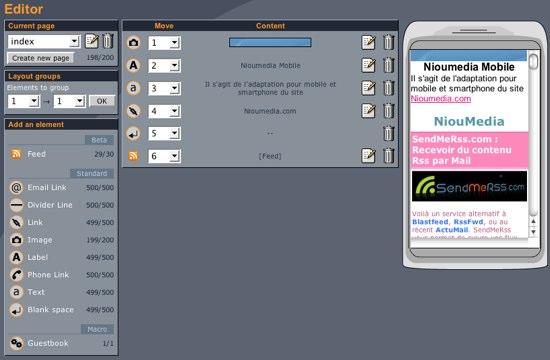The height and width of the screenshot is (360, 550).
Task: Edit the image element in row 1
Action: click(368, 42)
